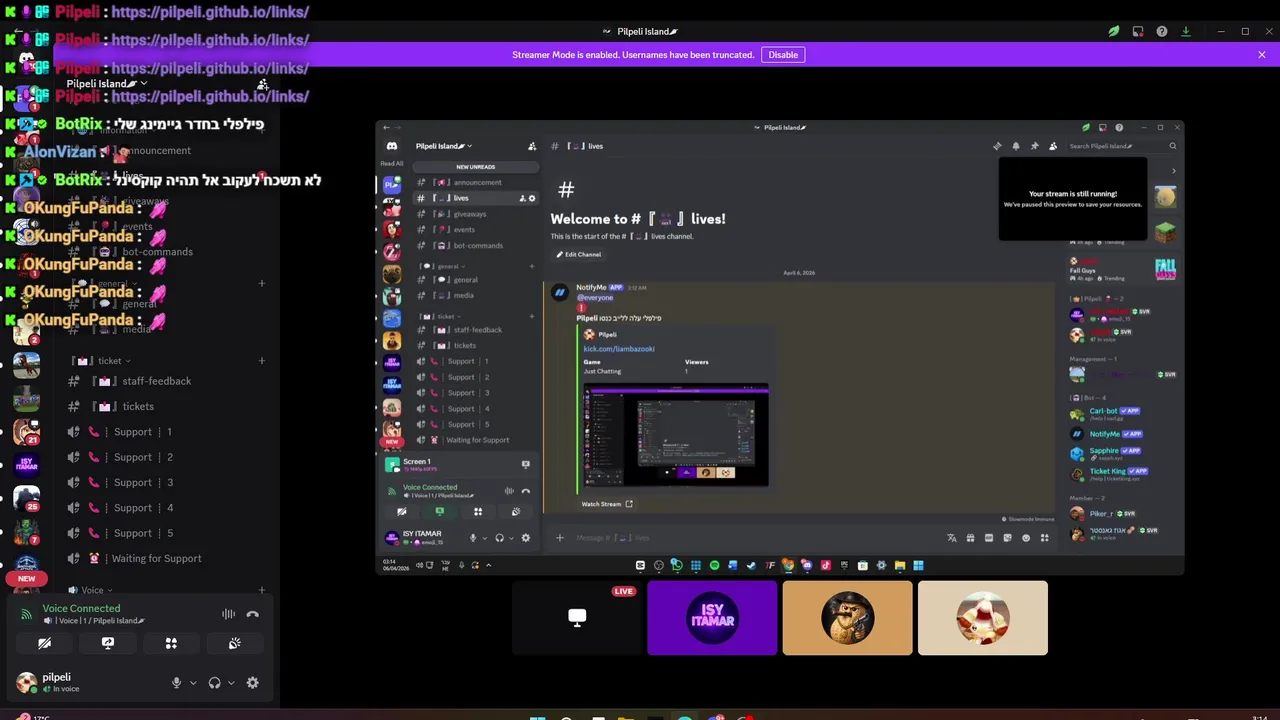Open kick.com/liambazooki link in streamed window

(619, 349)
